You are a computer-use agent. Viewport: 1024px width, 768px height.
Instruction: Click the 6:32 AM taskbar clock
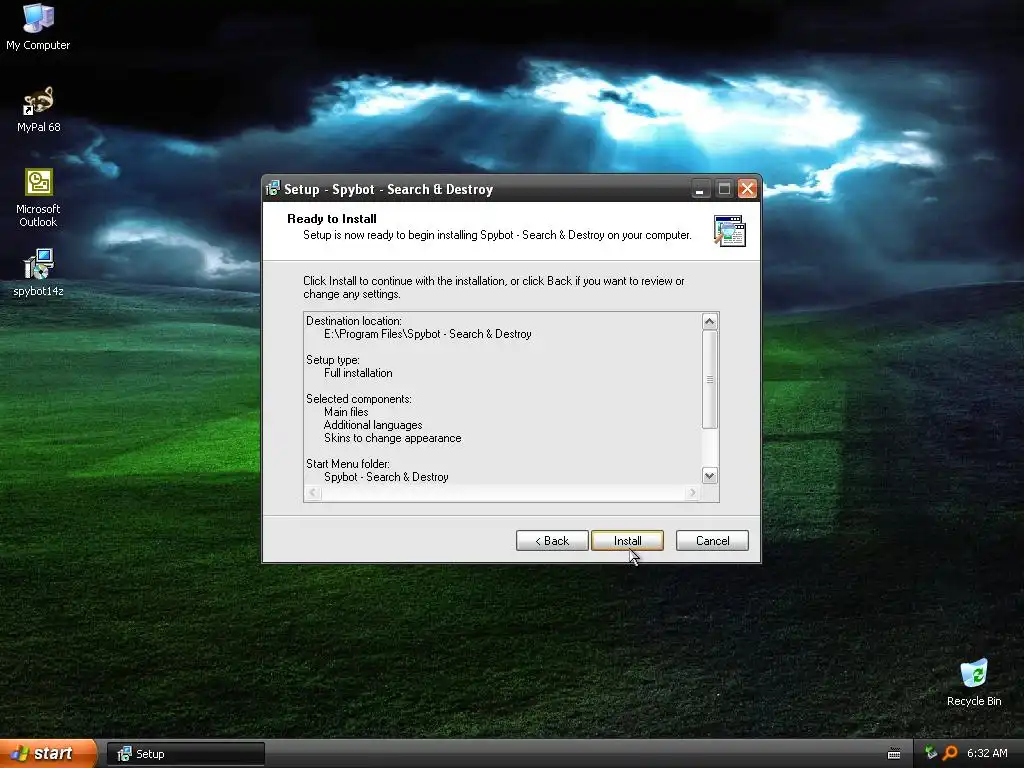(x=987, y=753)
